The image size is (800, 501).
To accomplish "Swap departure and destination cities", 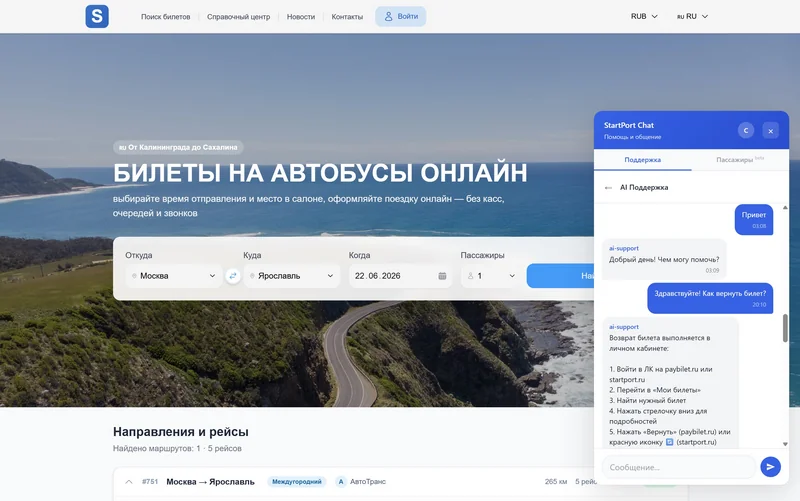I will click(x=233, y=276).
